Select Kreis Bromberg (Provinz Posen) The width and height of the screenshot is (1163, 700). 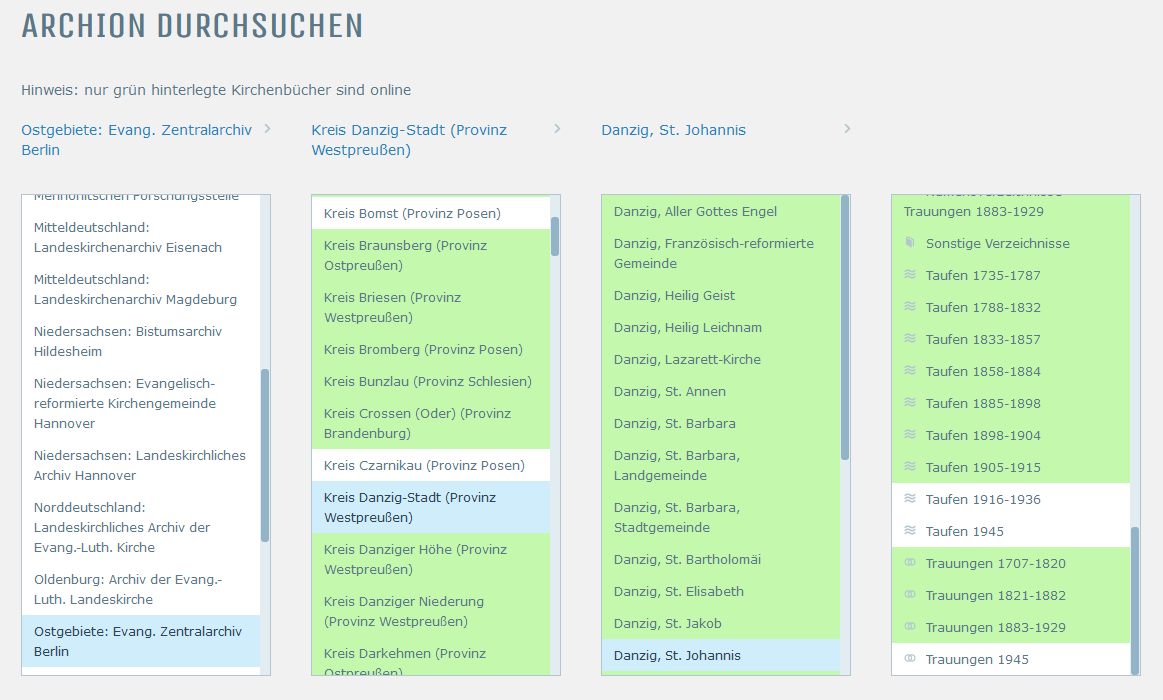tap(423, 349)
